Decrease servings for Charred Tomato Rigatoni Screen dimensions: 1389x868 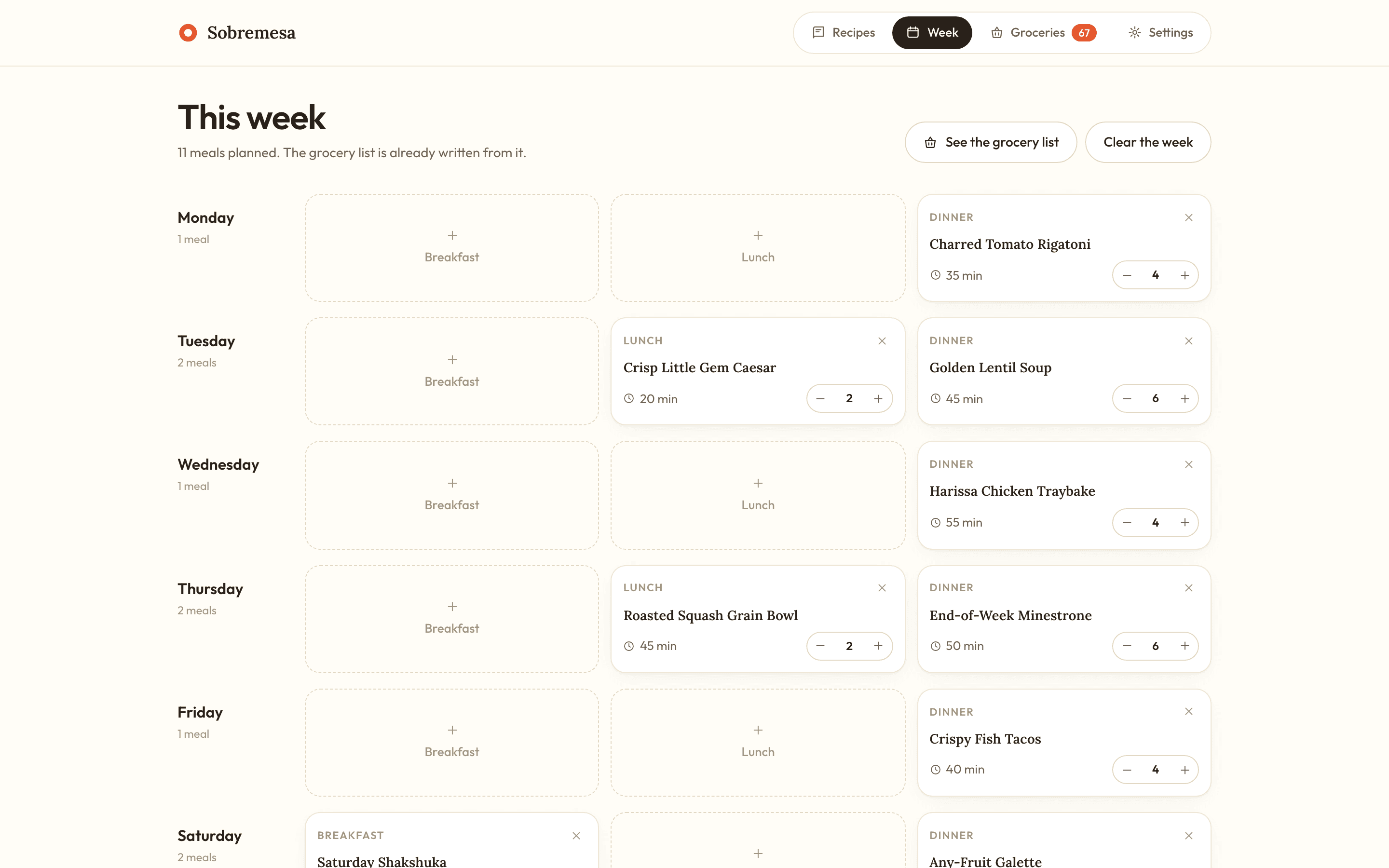[x=1127, y=275]
